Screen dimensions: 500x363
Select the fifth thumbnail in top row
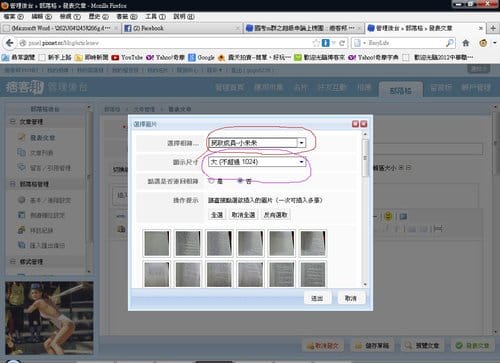(x=282, y=243)
